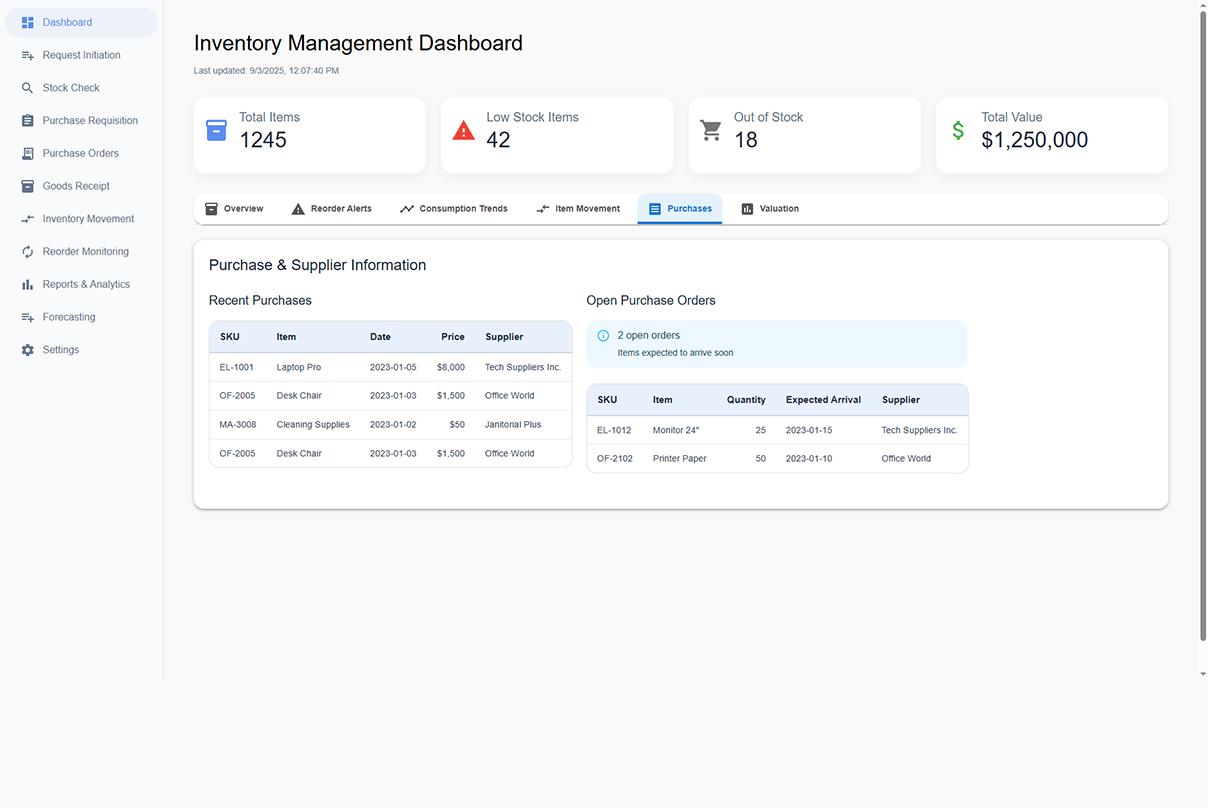Screen dimensions: 1208x808
Task: Open Settings from sidebar
Action: pos(81,350)
